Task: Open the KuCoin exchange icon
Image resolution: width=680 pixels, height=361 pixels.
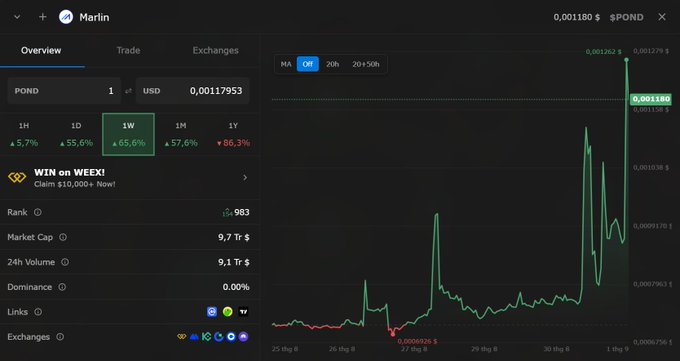Action: click(206, 337)
